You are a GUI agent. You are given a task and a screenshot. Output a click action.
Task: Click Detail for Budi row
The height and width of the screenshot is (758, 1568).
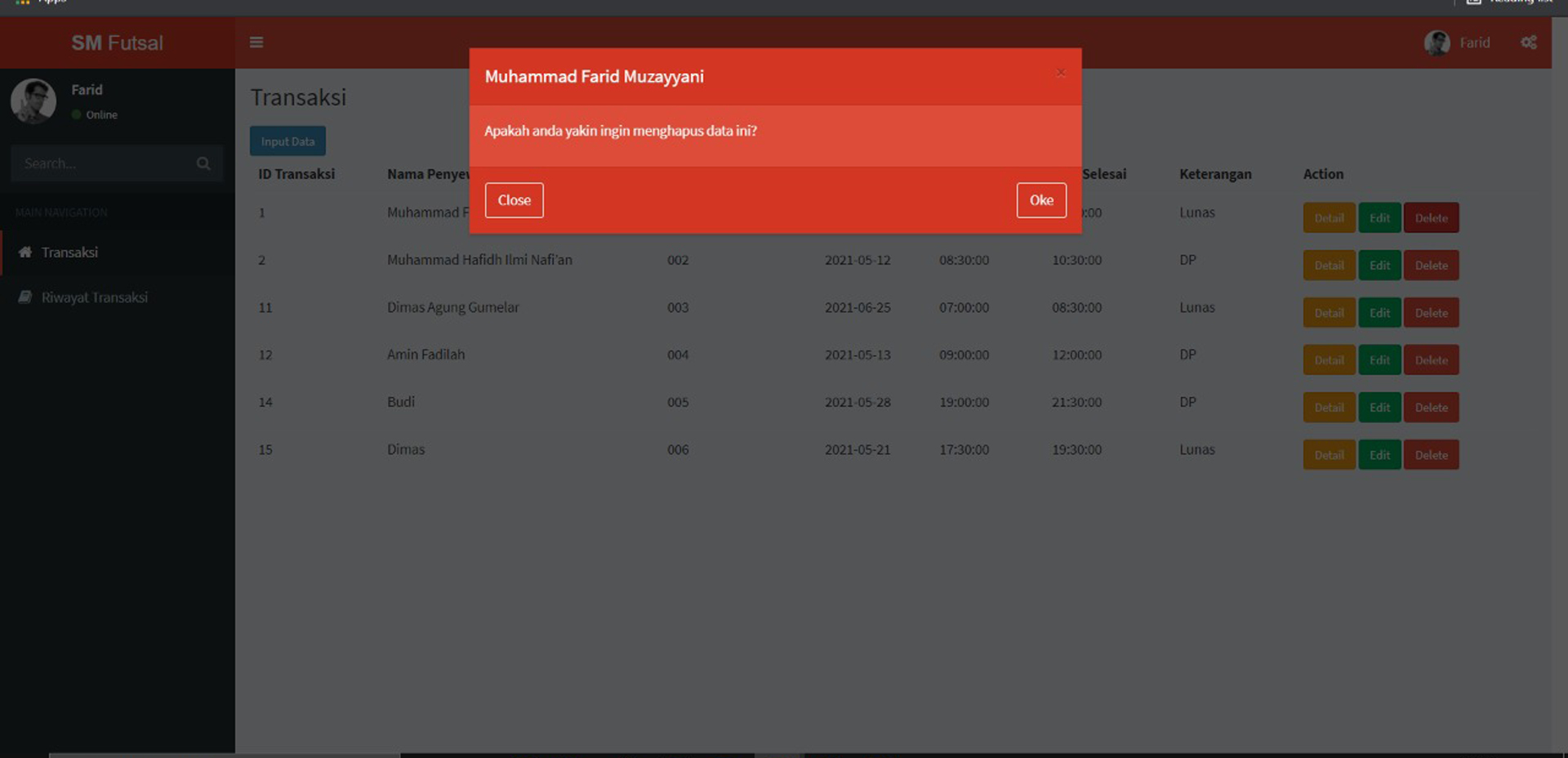coord(1329,408)
